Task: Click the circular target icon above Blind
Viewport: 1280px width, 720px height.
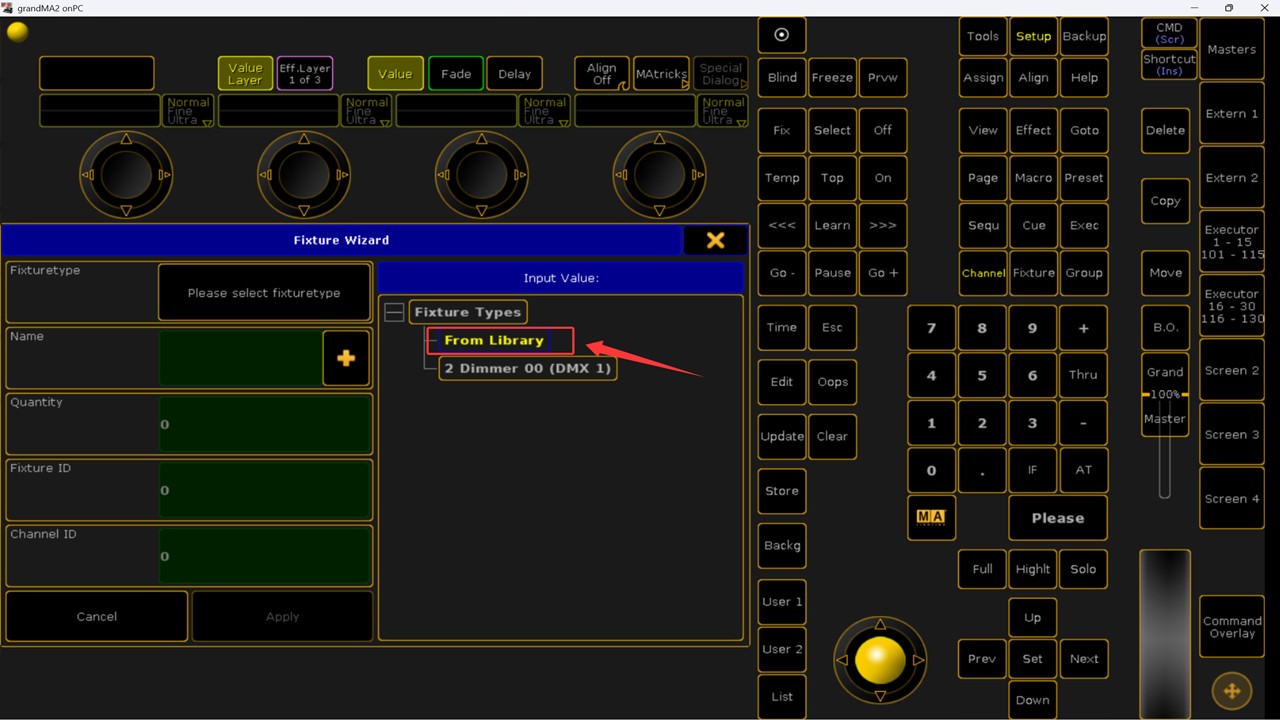Action: pyautogui.click(x=782, y=35)
